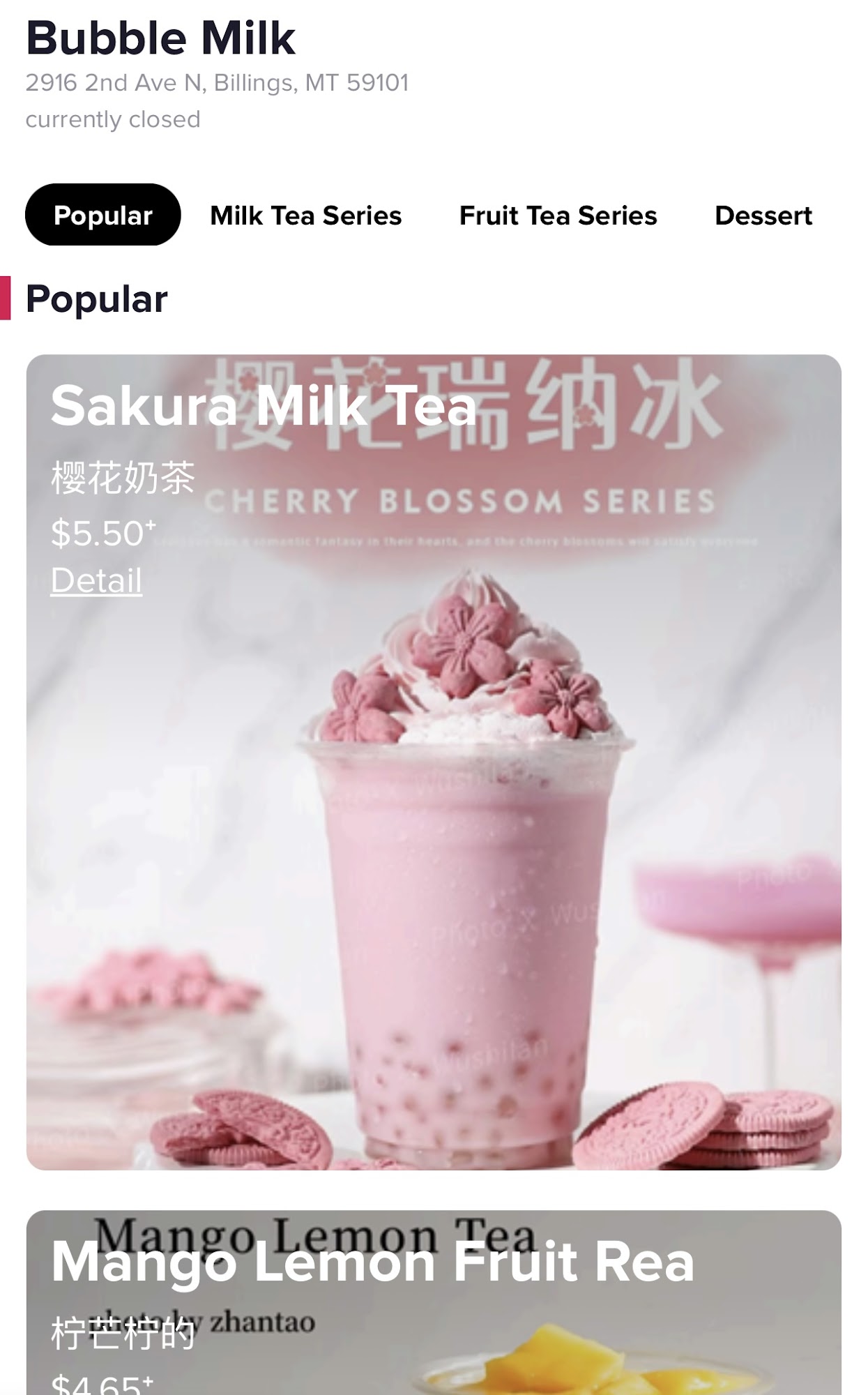
Task: Click the Popular section heading
Action: pyautogui.click(x=96, y=299)
